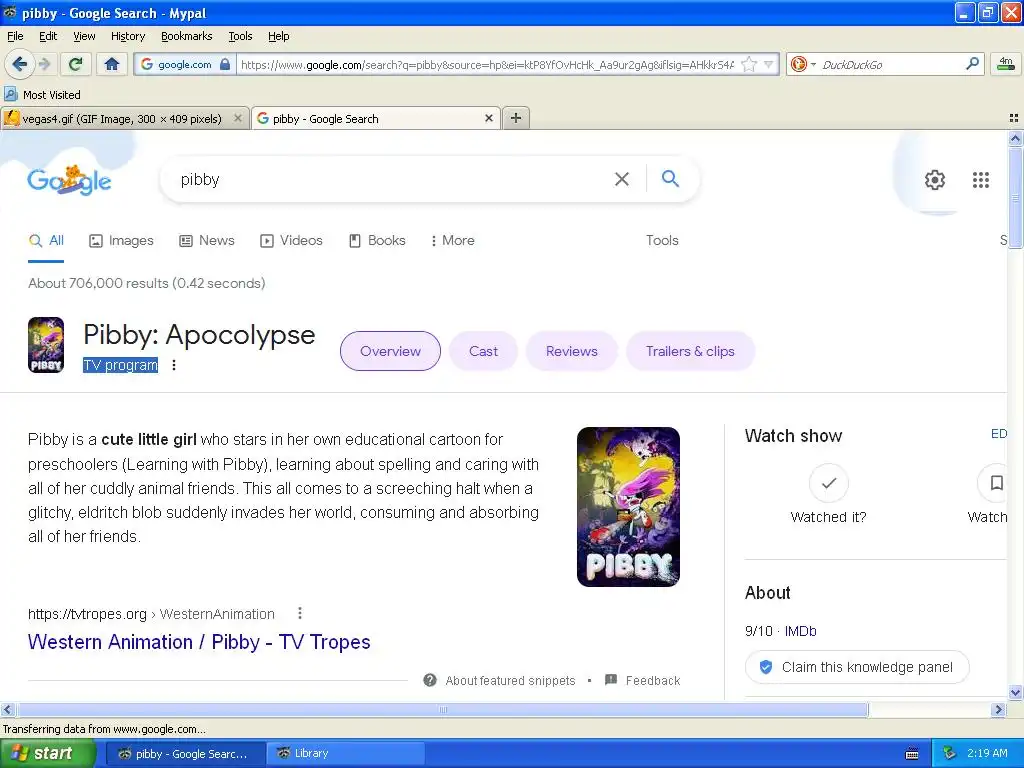The width and height of the screenshot is (1024, 768).
Task: Open the URL history dropdown arrow
Action: click(x=769, y=64)
